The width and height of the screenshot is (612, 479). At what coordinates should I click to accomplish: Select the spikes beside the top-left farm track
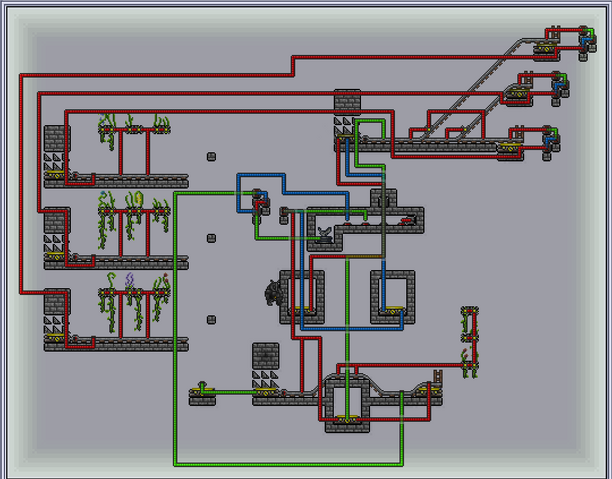[x=54, y=162]
